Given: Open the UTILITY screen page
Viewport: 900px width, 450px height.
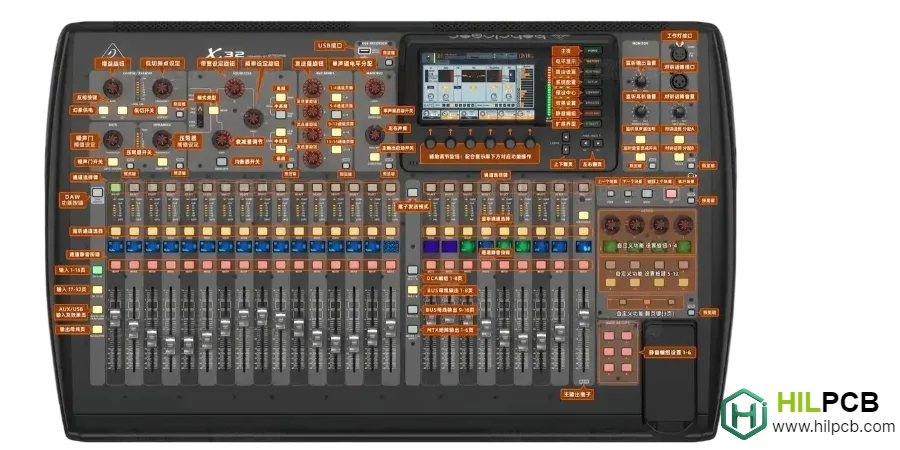Looking at the screenshot, I should pos(593,124).
